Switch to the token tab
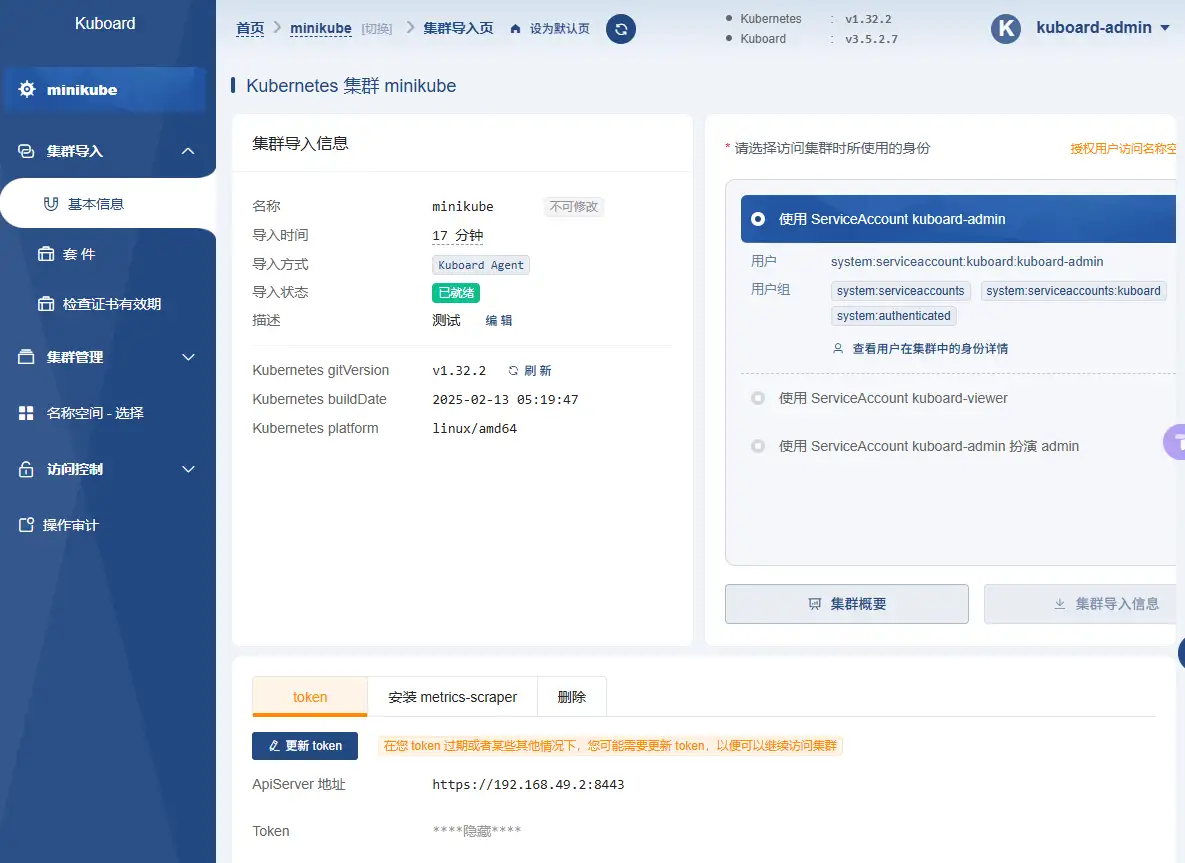 [310, 697]
